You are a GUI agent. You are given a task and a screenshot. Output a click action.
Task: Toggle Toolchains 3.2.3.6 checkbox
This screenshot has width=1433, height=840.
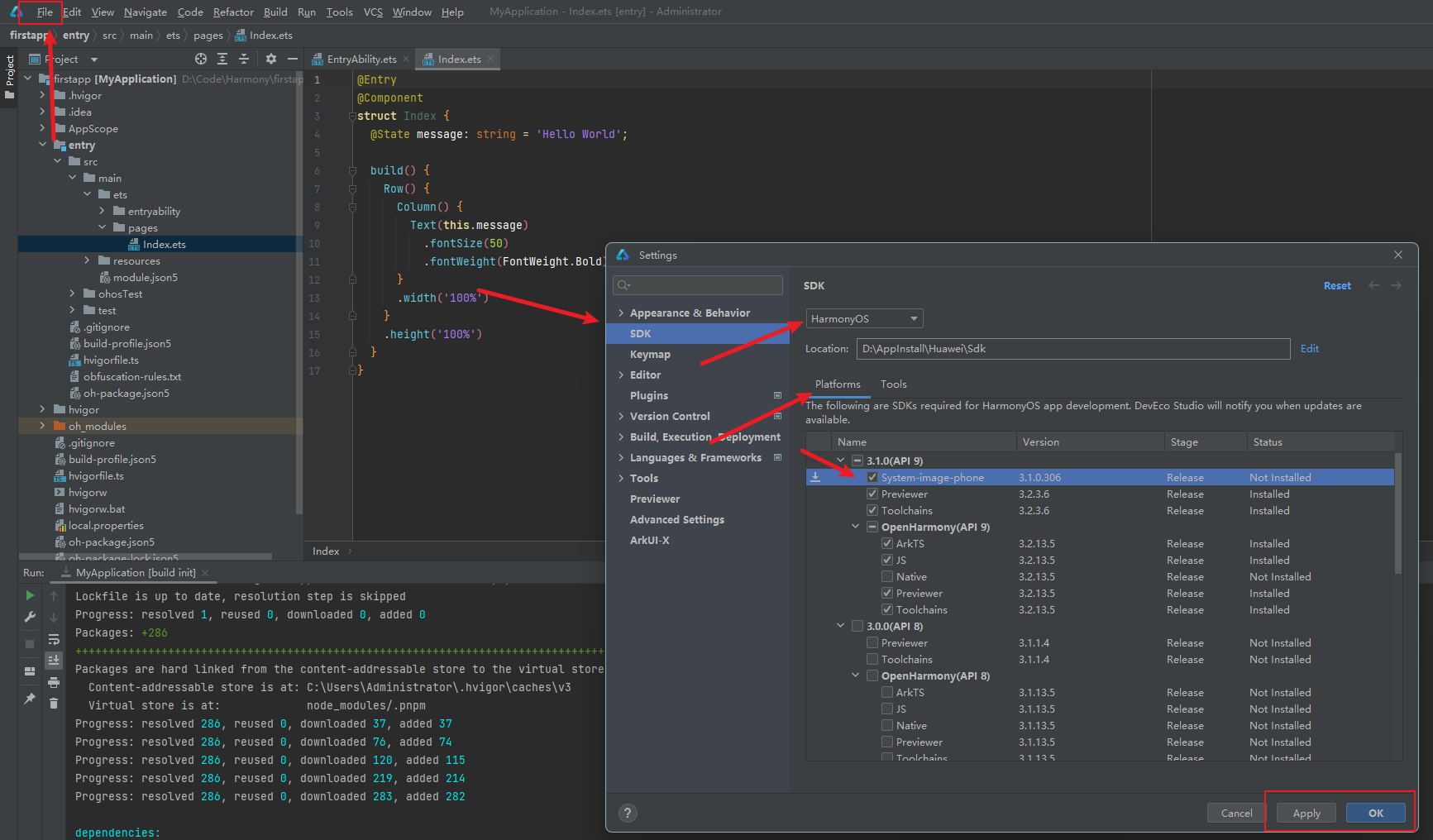coord(872,510)
